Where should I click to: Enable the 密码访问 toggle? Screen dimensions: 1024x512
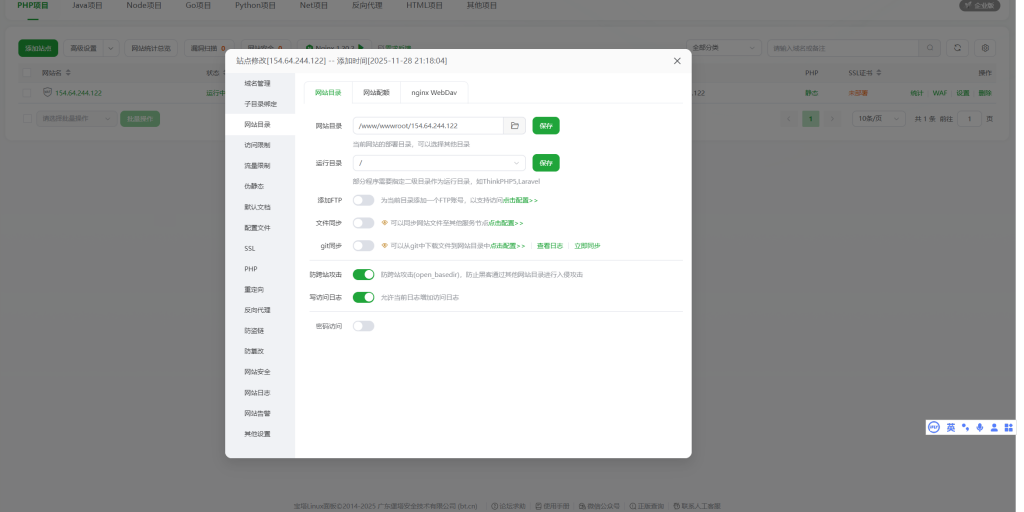pos(363,326)
